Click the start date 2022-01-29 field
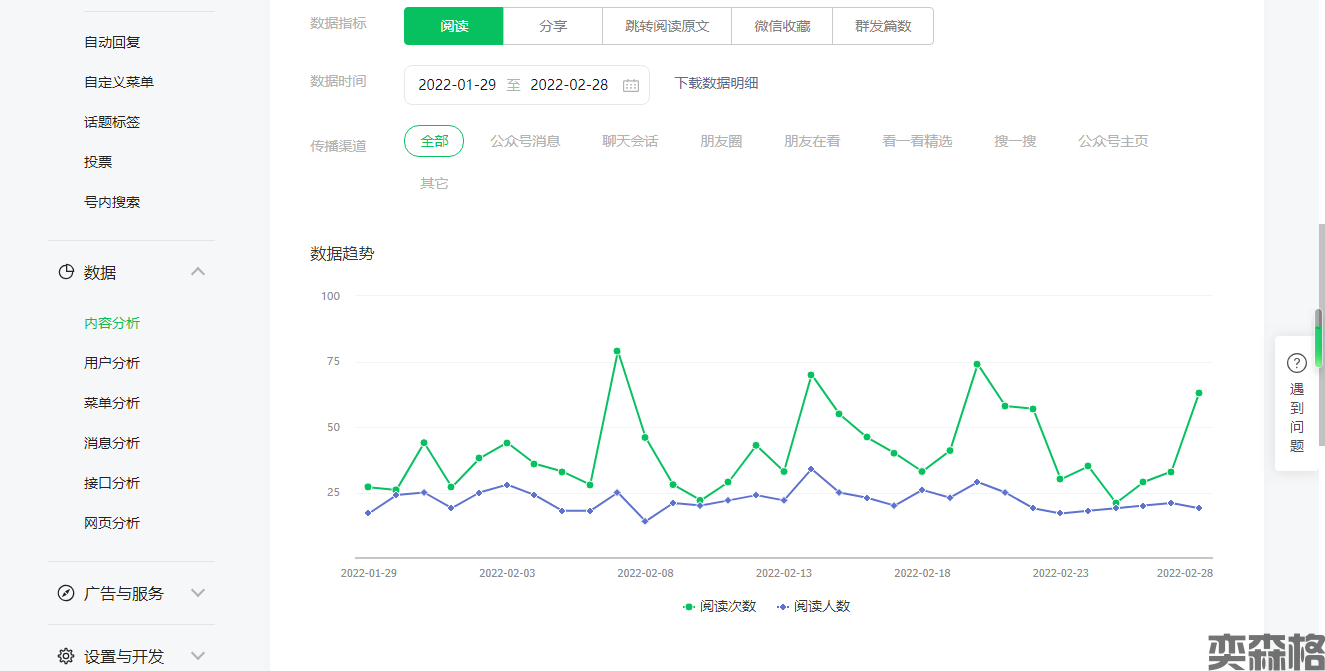The height and width of the screenshot is (671, 1325). (x=457, y=85)
